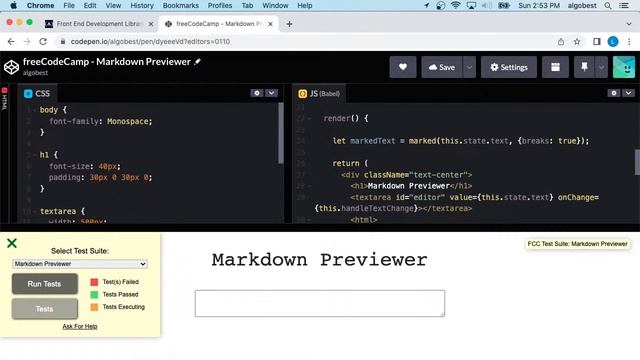Select the CSS editor tab
640x360 pixels.
[x=37, y=93]
